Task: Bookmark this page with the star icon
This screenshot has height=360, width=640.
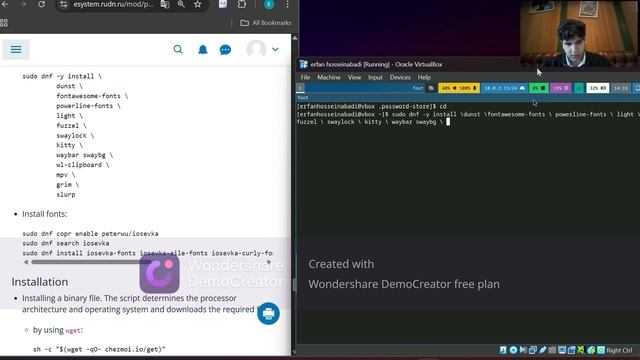Action: pos(198,4)
